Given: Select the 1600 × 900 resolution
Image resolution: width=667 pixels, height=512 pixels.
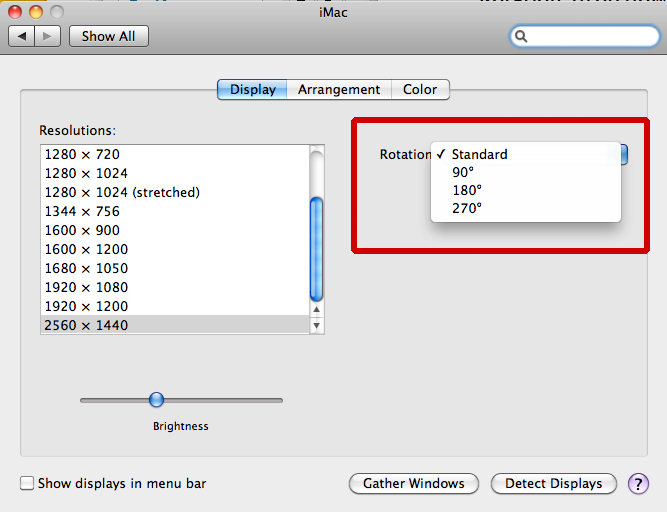Looking at the screenshot, I should coord(175,230).
